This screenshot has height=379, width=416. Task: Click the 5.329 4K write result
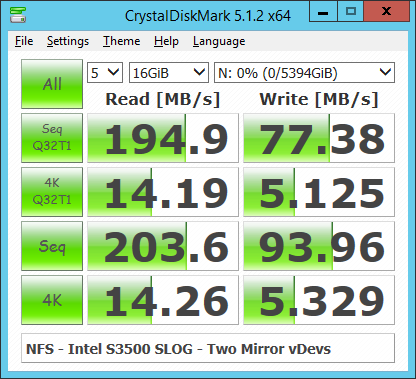click(x=319, y=300)
